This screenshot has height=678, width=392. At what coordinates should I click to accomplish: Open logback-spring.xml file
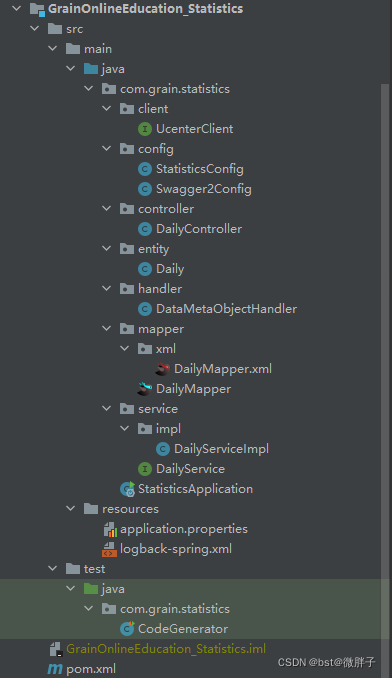click(176, 549)
